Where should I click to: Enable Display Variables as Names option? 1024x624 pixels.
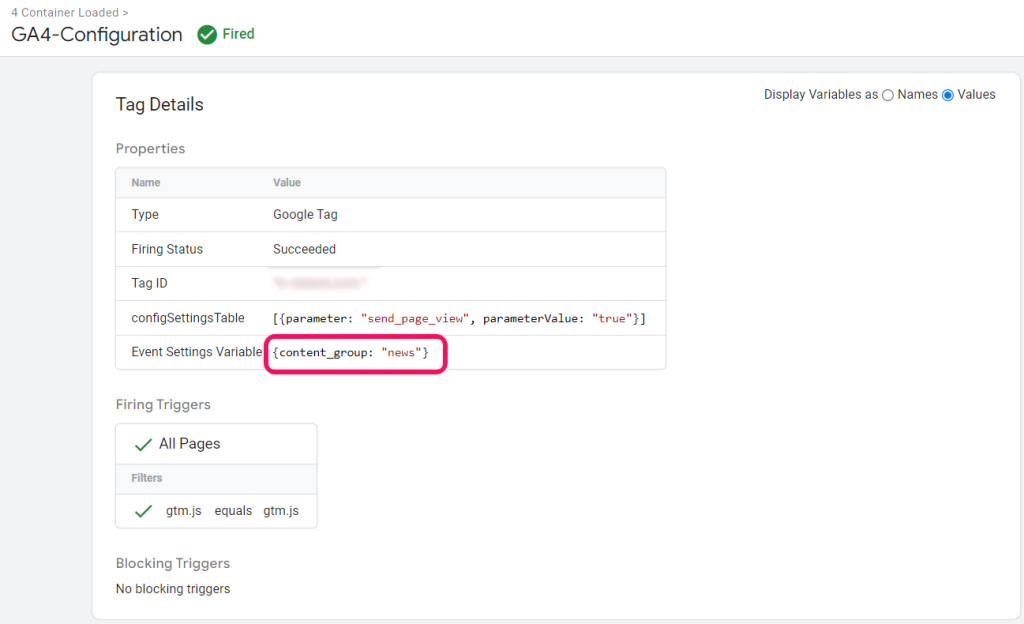887,94
